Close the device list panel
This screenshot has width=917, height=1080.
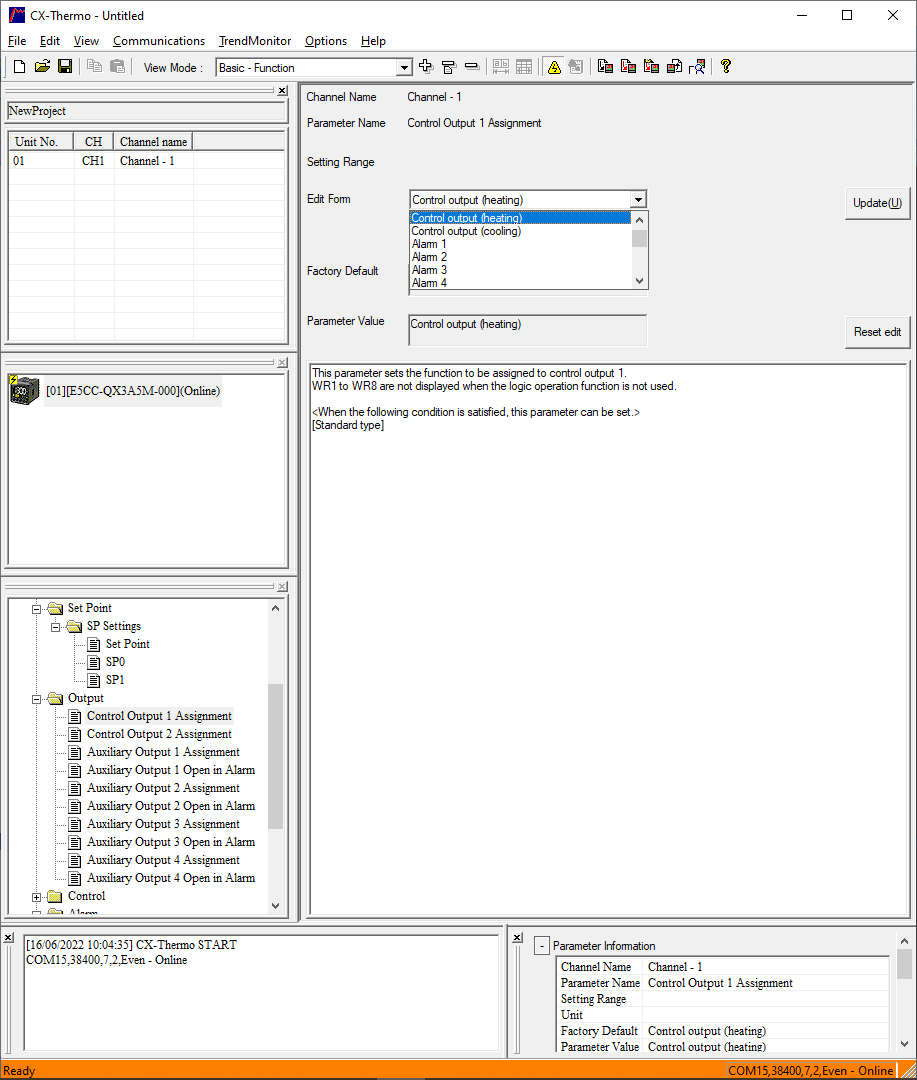click(282, 362)
